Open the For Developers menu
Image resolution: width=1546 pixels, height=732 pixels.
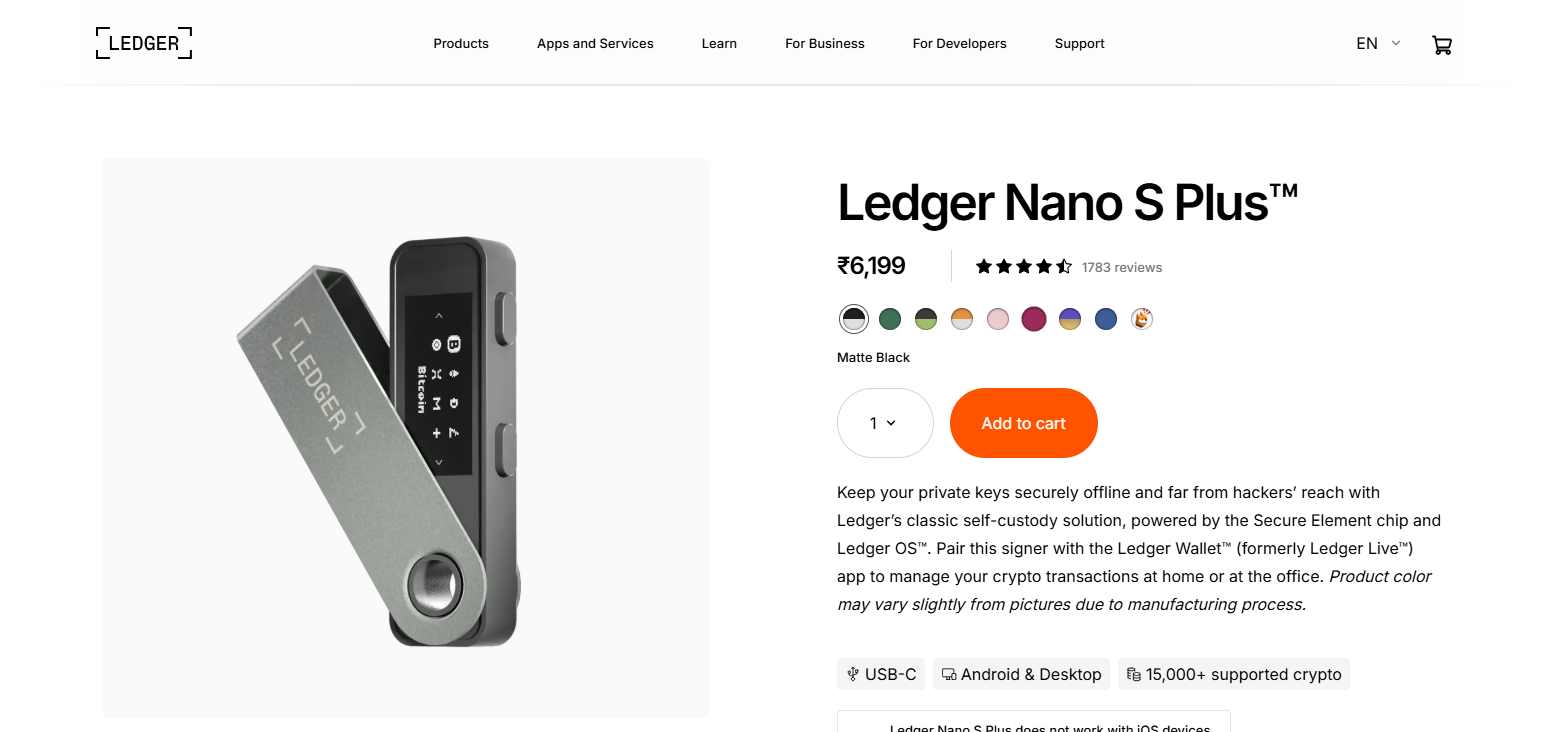[959, 43]
